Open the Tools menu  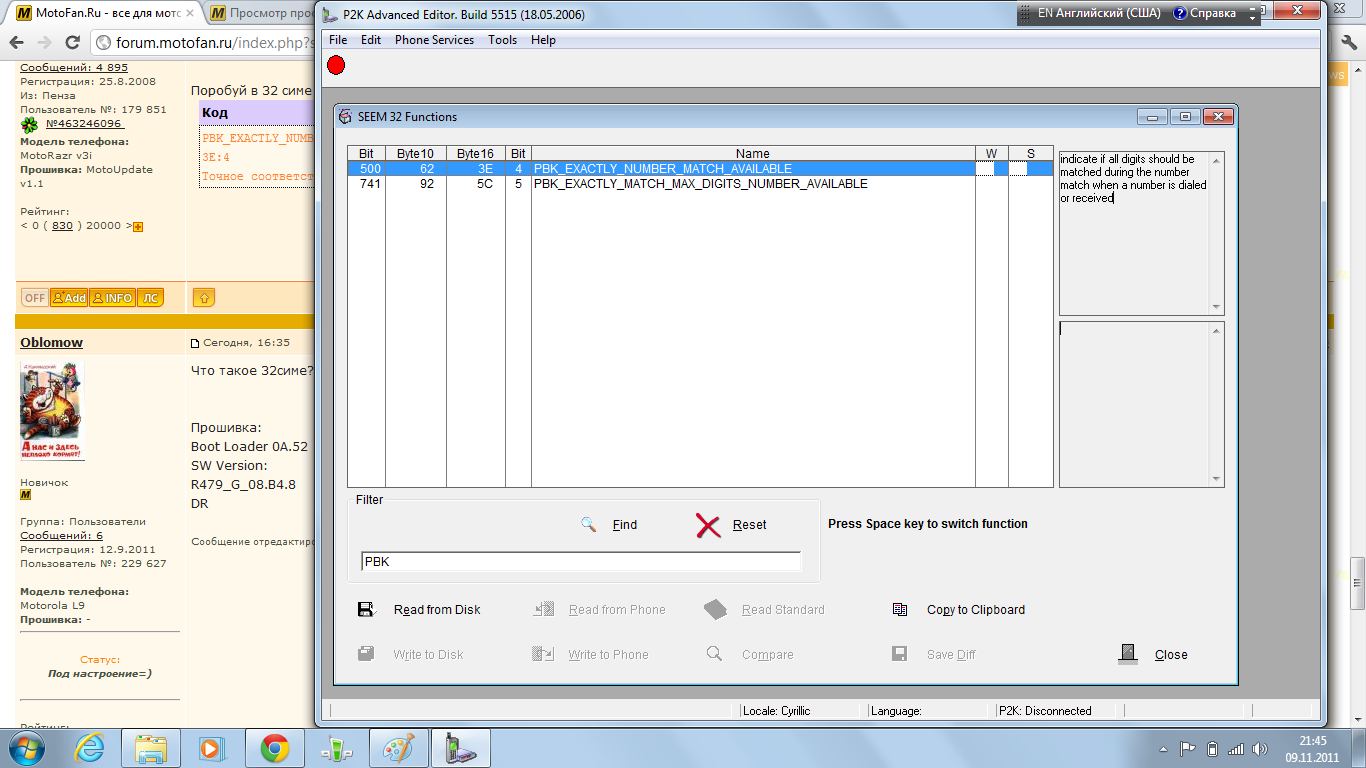click(503, 40)
